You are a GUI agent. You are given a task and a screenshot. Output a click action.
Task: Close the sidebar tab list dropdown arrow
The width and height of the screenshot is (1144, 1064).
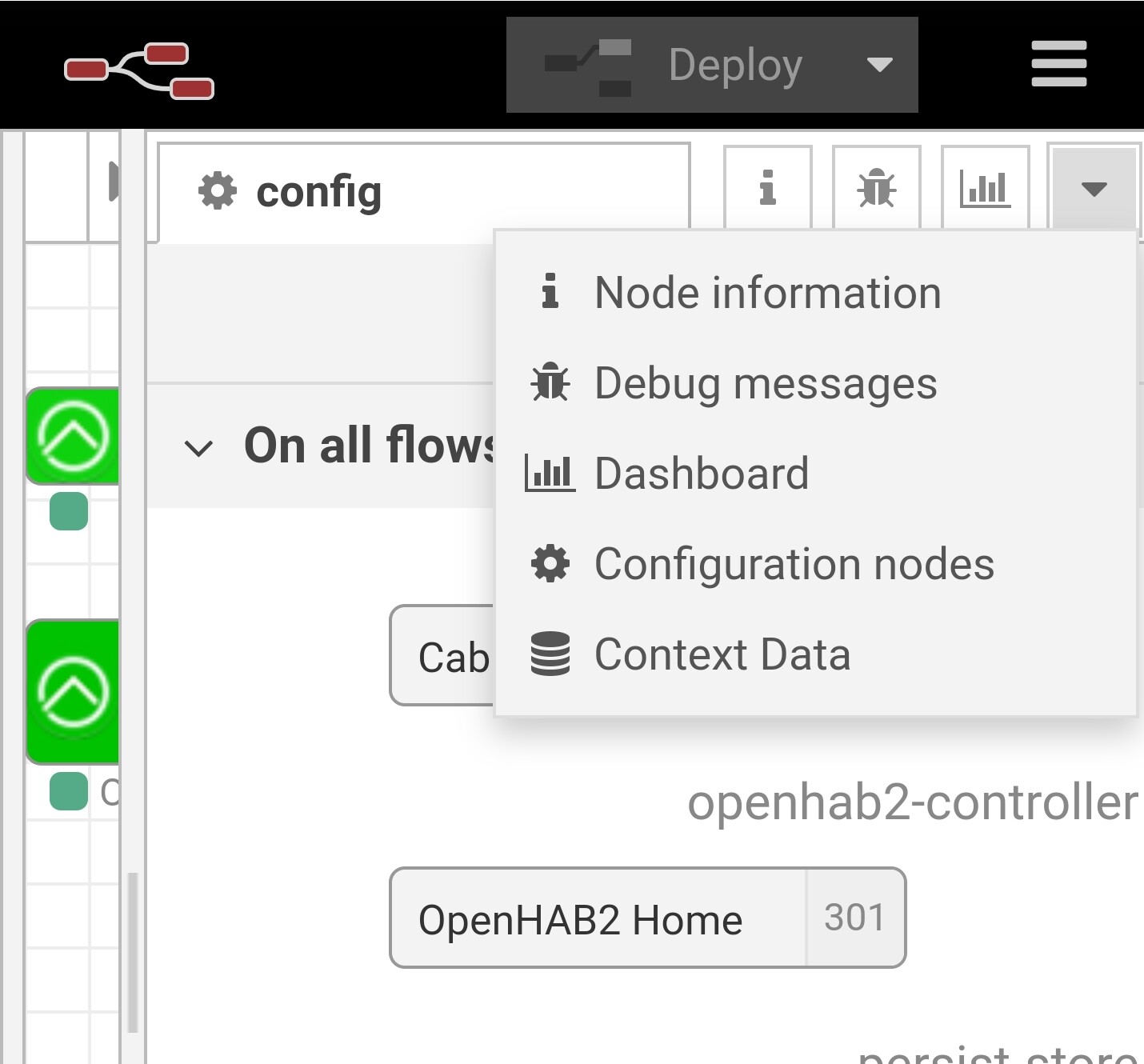click(1094, 189)
